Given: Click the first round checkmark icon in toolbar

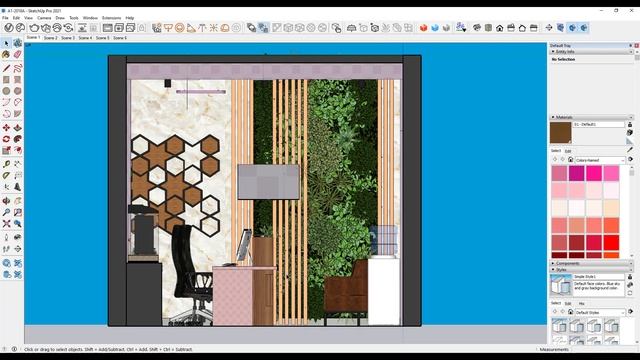Looking at the screenshot, I should (x=9, y=28).
